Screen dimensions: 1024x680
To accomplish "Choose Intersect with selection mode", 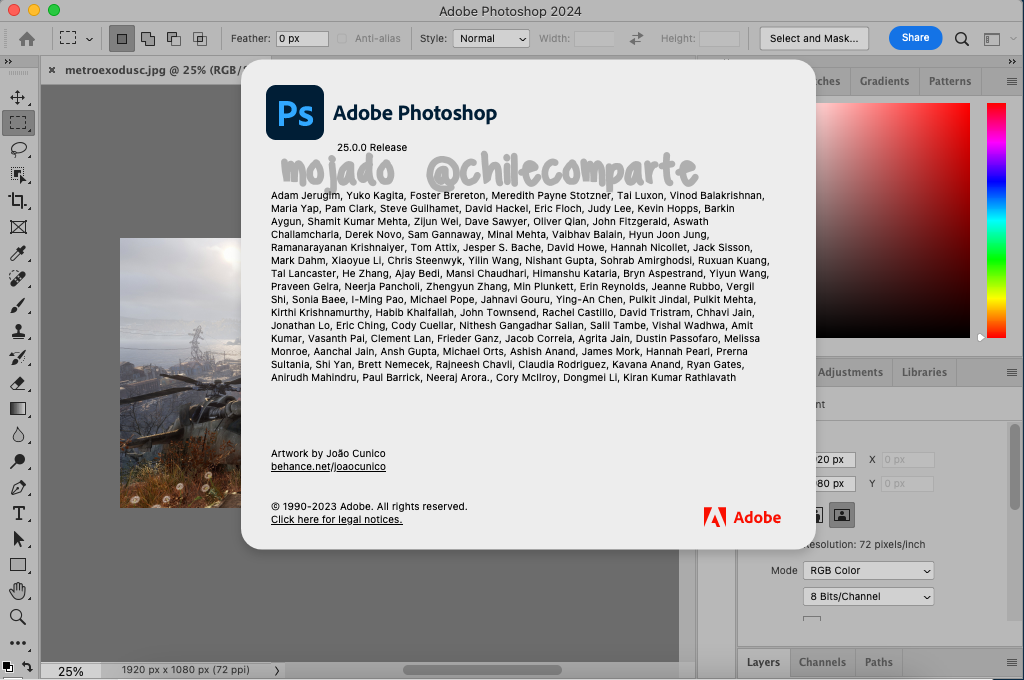I will click(200, 39).
